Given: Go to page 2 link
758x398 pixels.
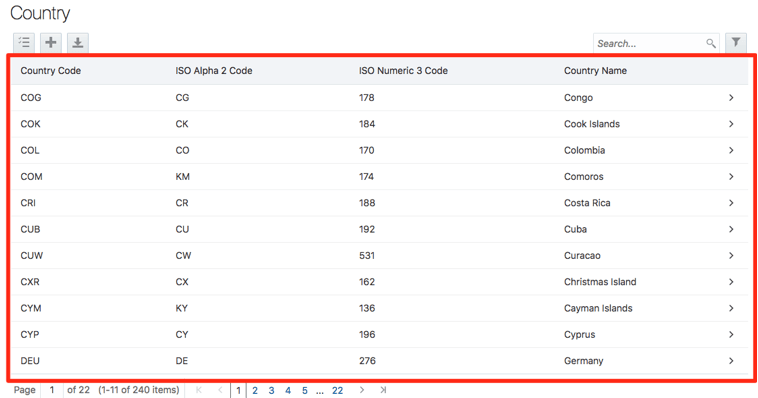Looking at the screenshot, I should 255,390.
